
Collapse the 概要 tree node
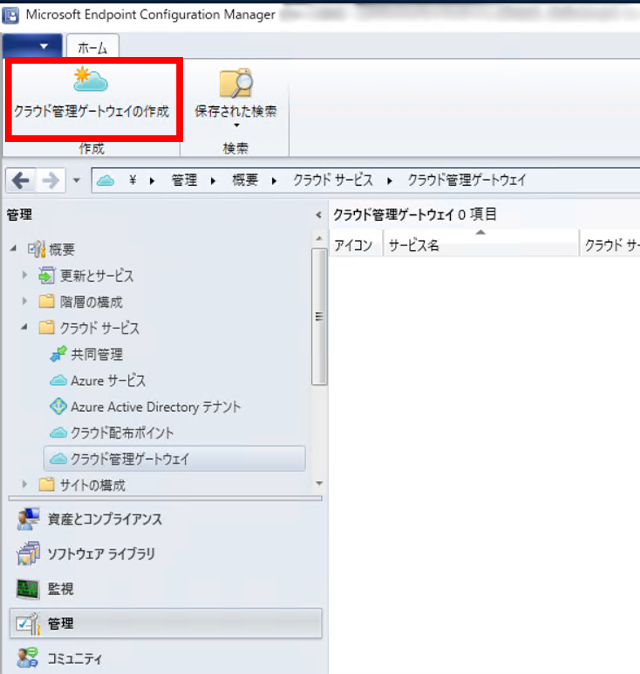pos(12,249)
